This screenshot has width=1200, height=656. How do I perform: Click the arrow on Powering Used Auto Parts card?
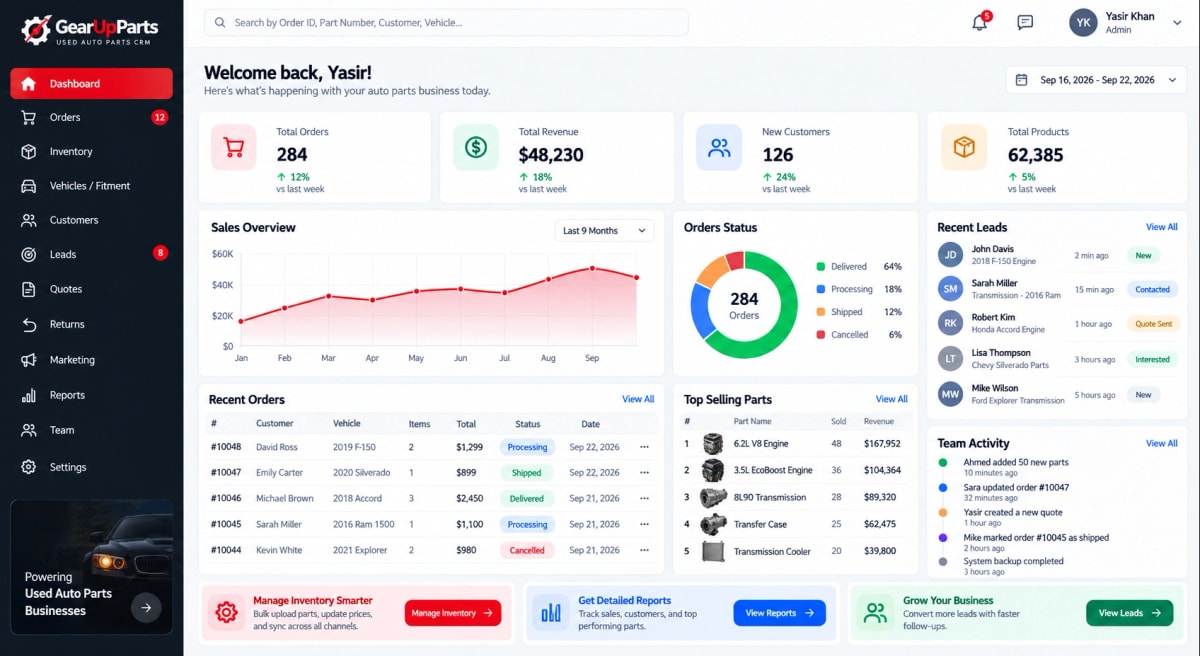pyautogui.click(x=146, y=607)
